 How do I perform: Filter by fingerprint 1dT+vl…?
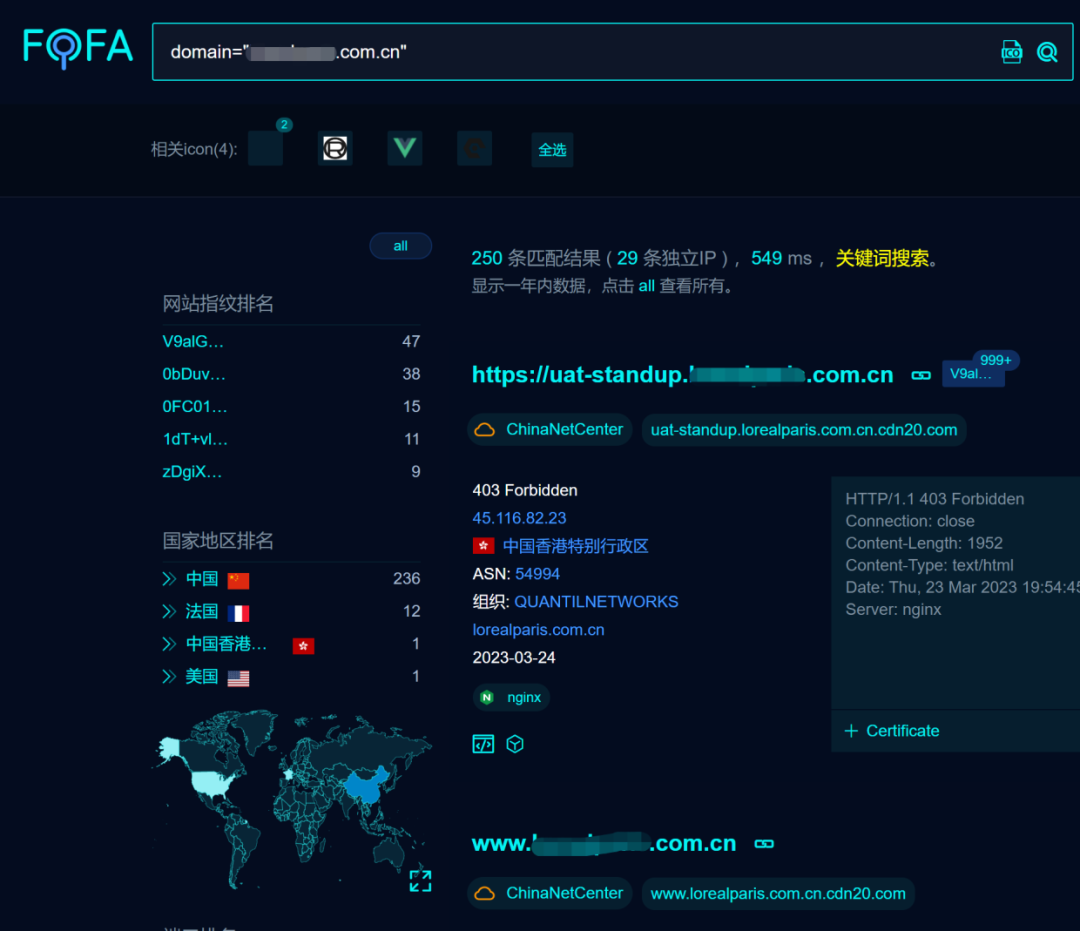[x=195, y=439]
